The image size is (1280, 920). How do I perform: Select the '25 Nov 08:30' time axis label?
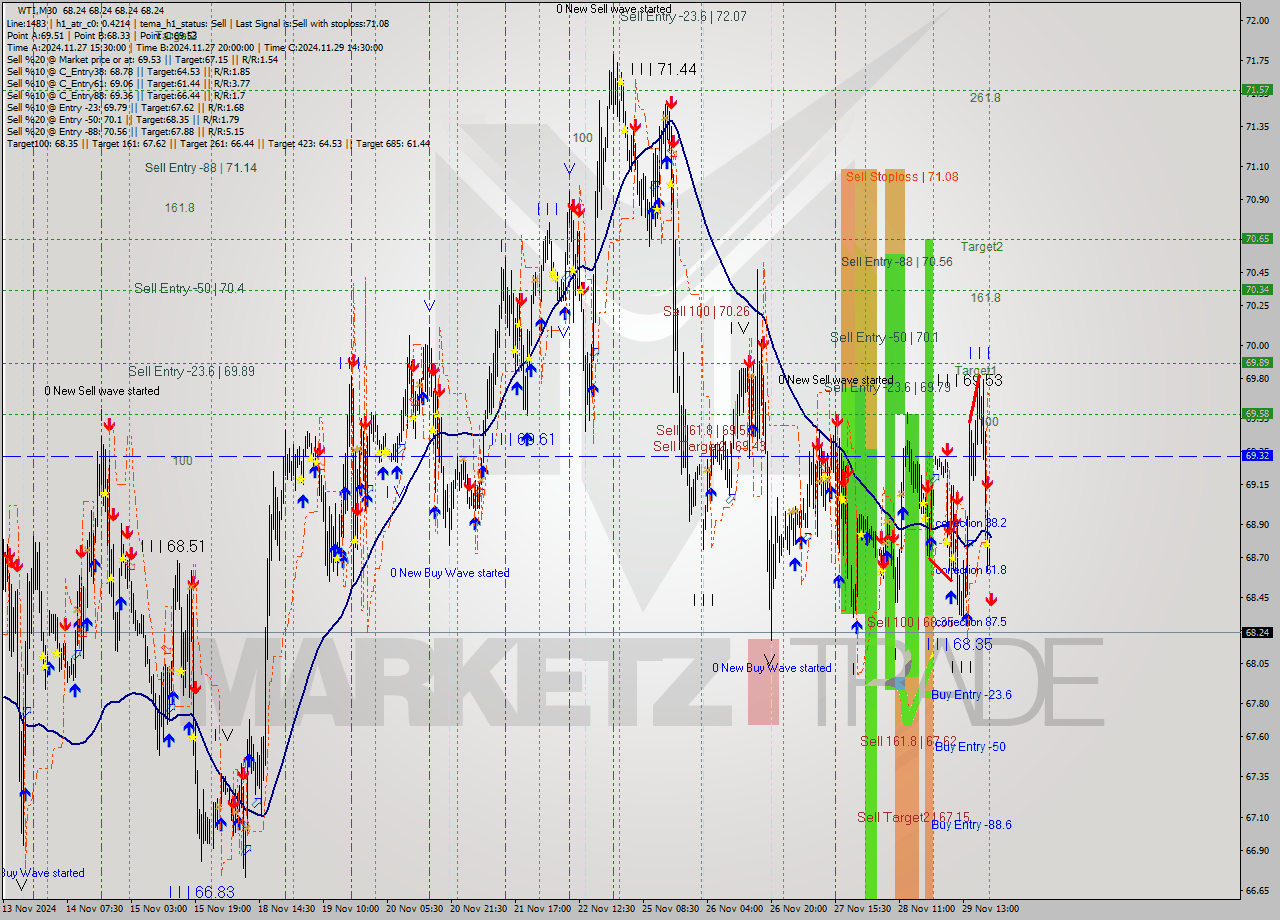(x=670, y=909)
